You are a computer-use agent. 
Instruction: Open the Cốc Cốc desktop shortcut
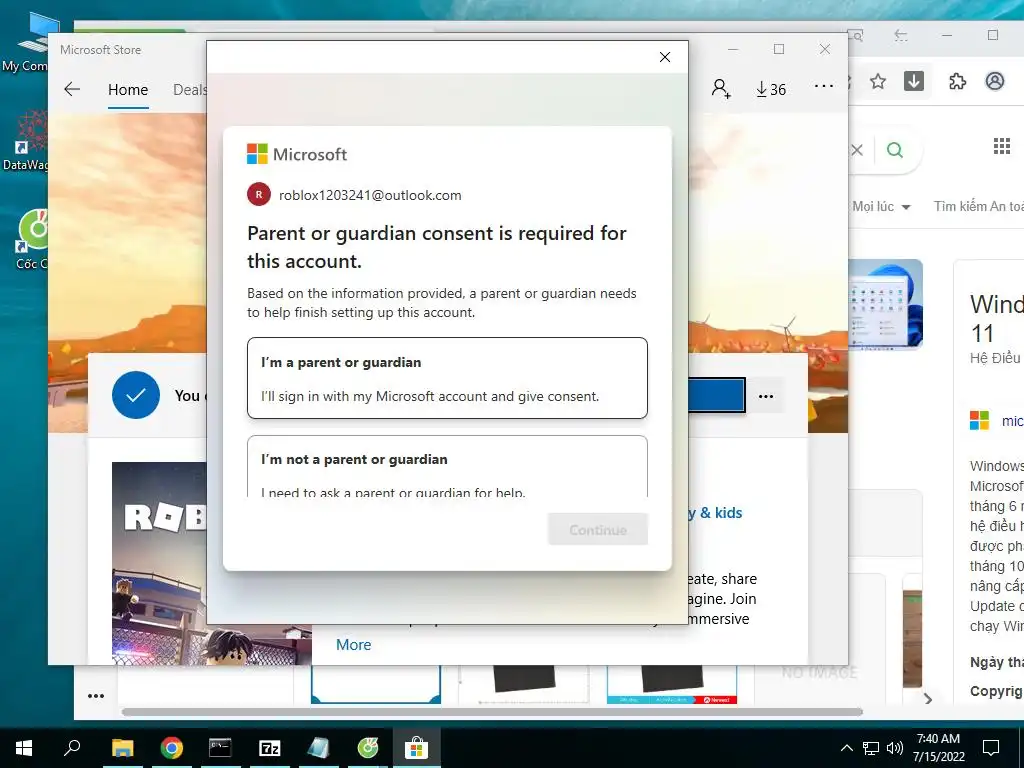coord(31,240)
